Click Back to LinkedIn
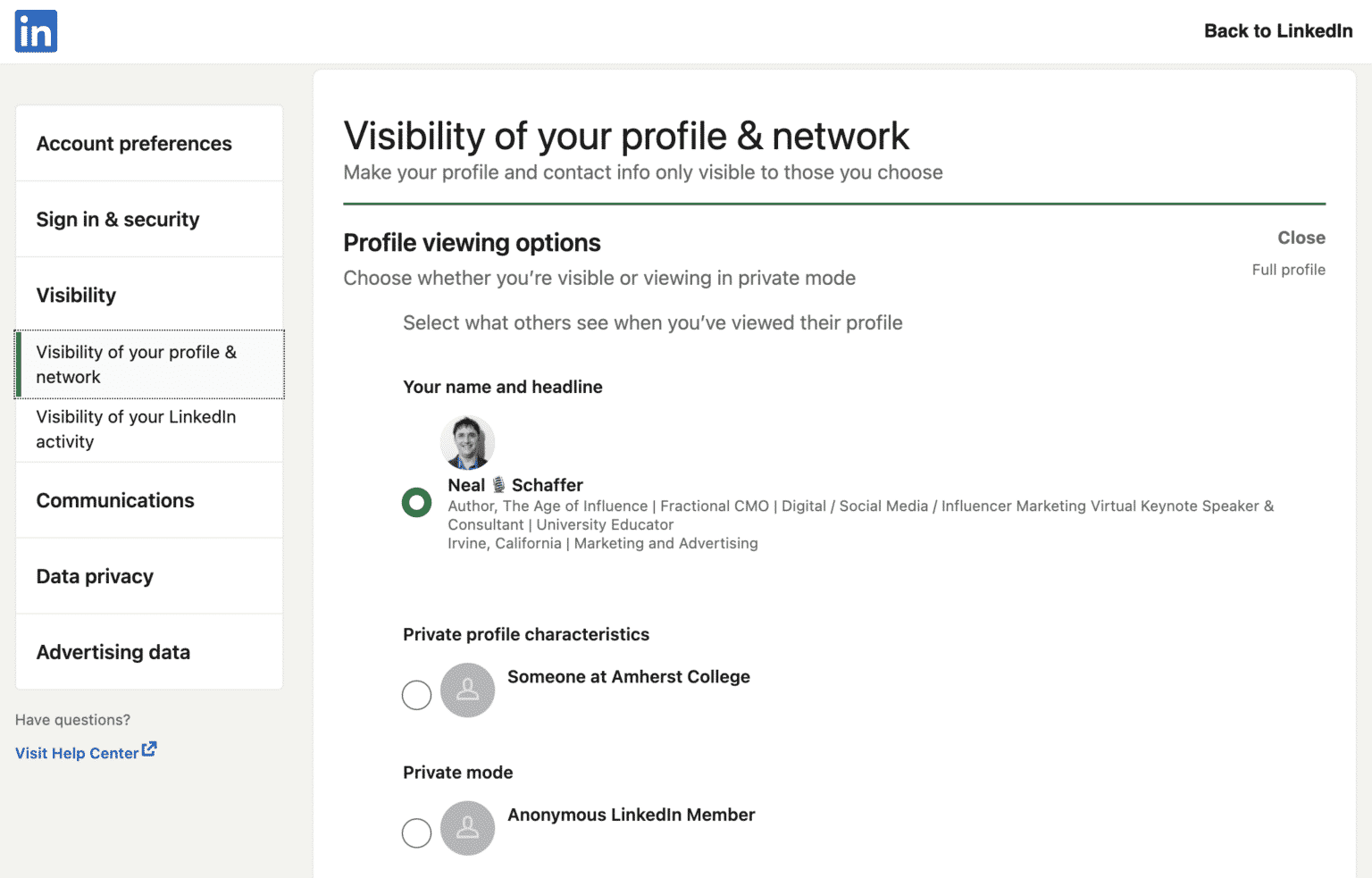The height and width of the screenshot is (878, 1372). tap(1277, 30)
